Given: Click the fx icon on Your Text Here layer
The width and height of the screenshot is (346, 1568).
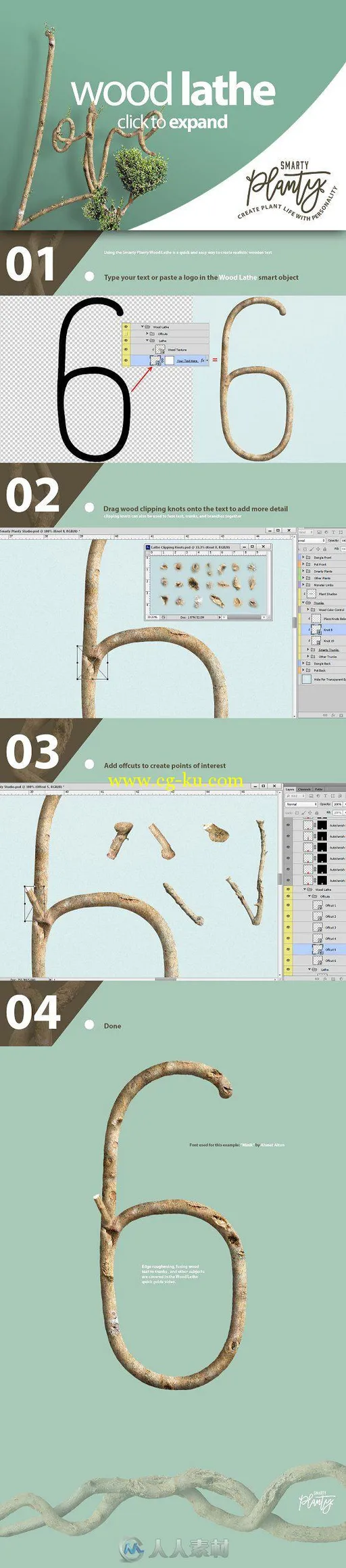Looking at the screenshot, I should [202, 361].
